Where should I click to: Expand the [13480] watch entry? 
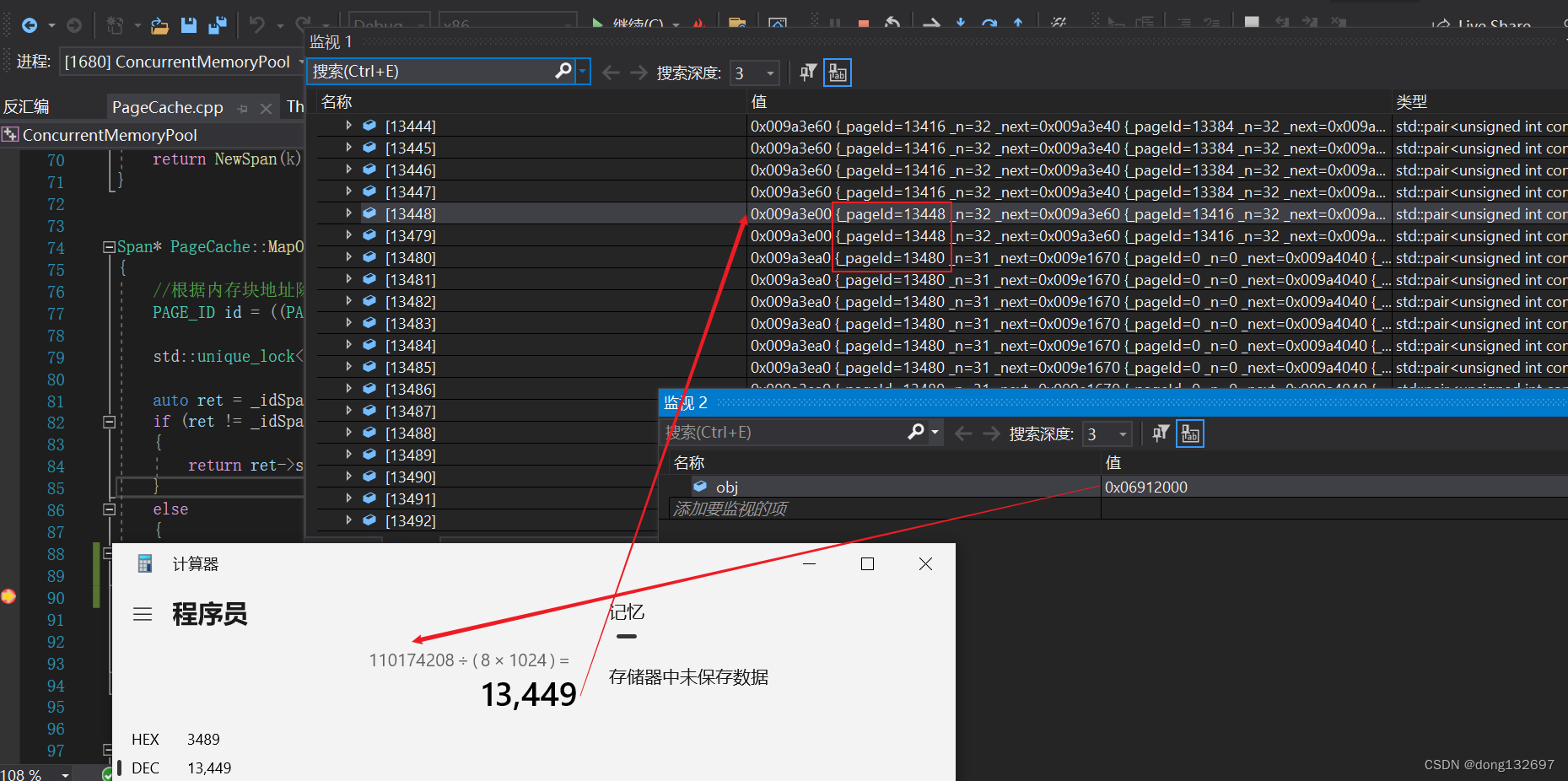[348, 257]
